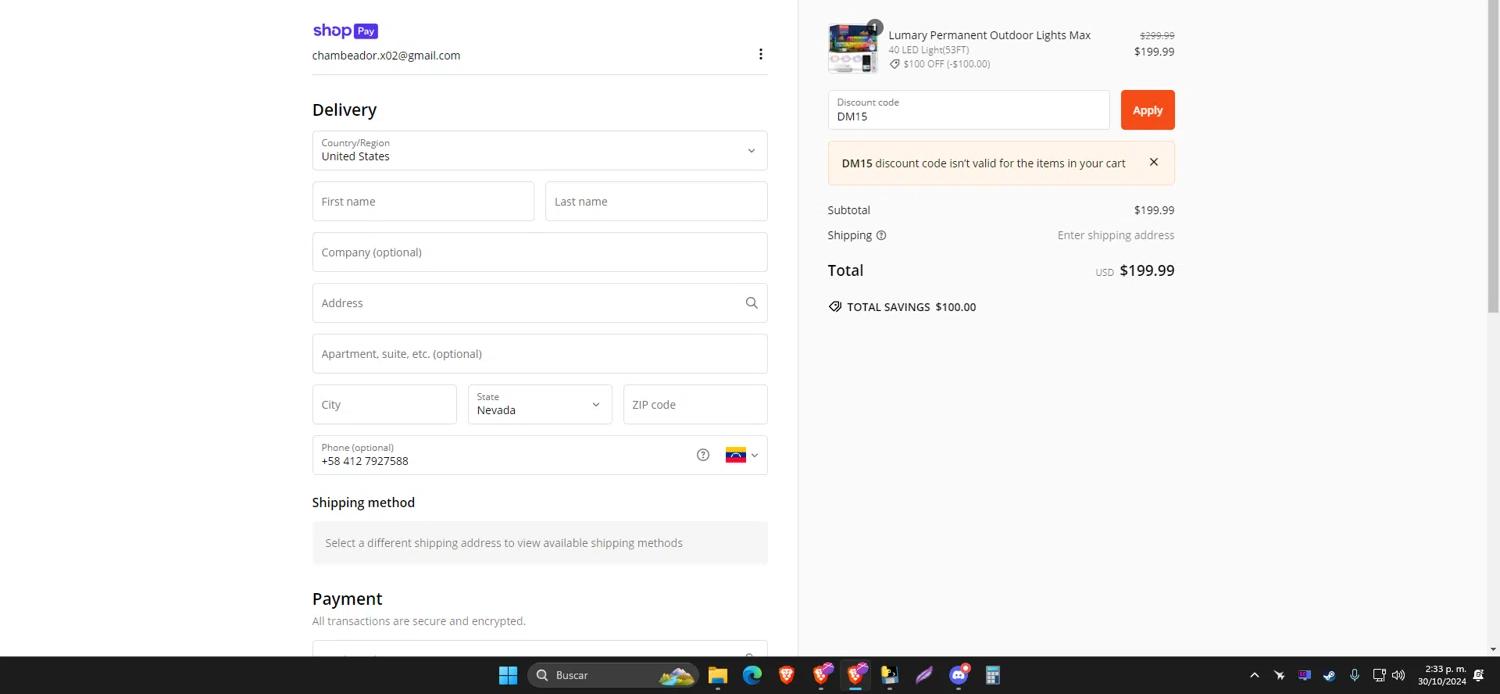Click the First name field
The width and height of the screenshot is (1500, 694).
click(x=423, y=202)
